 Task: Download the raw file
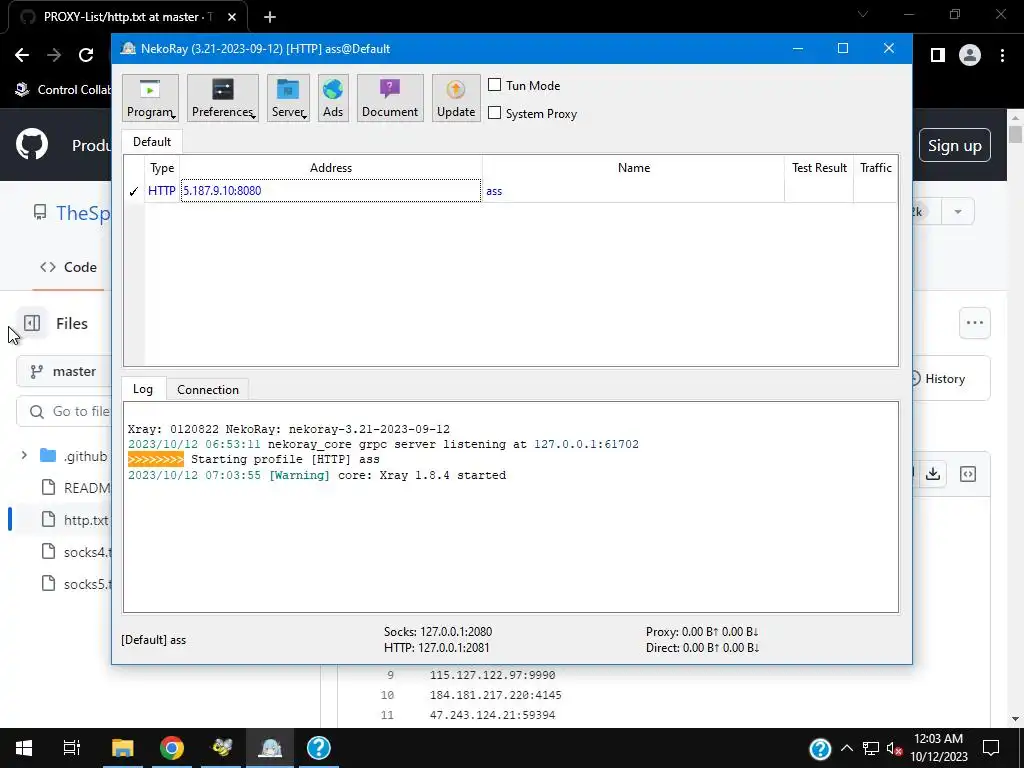(933, 473)
